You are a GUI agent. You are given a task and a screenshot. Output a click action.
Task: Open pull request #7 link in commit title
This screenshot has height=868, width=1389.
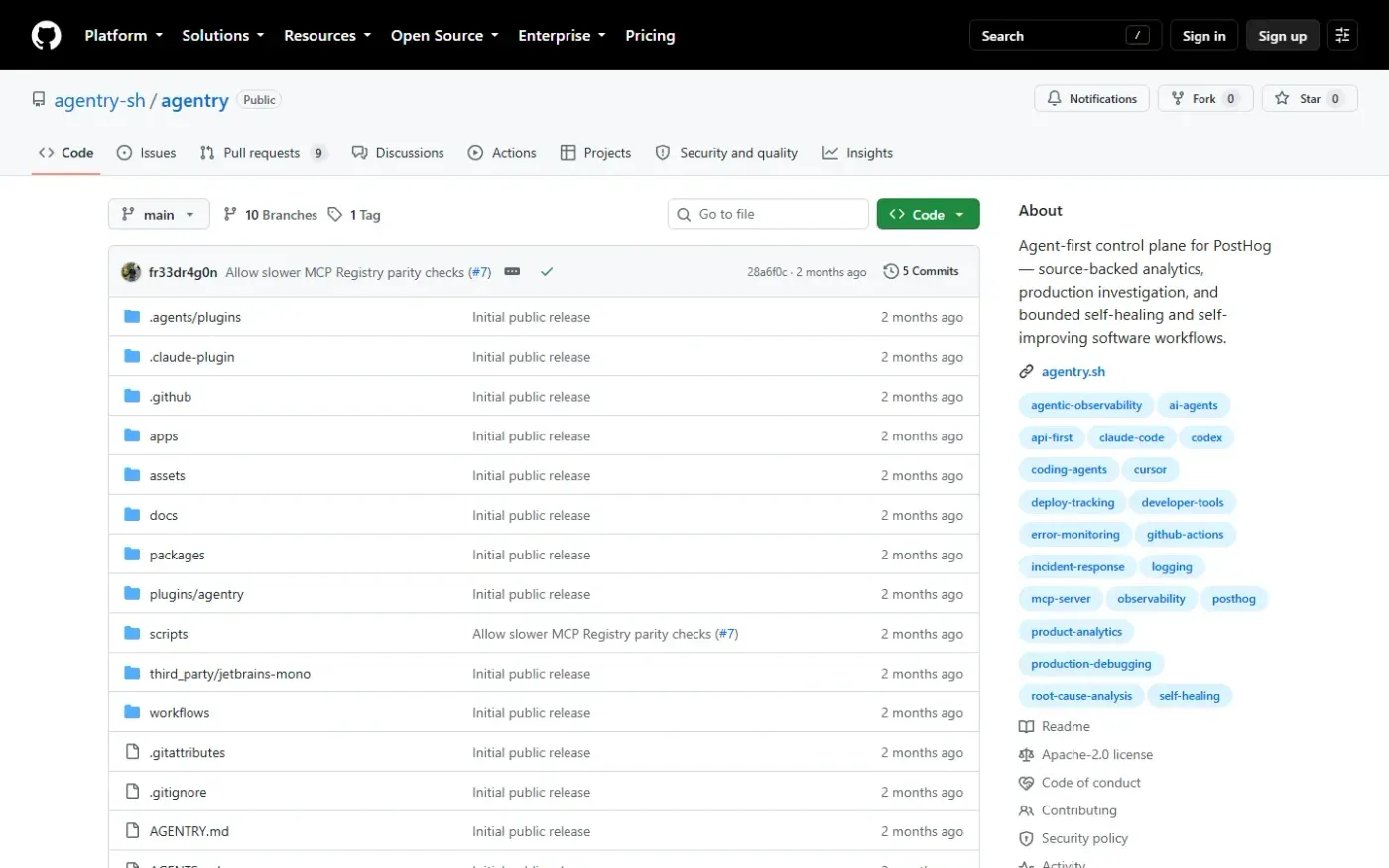click(x=479, y=272)
